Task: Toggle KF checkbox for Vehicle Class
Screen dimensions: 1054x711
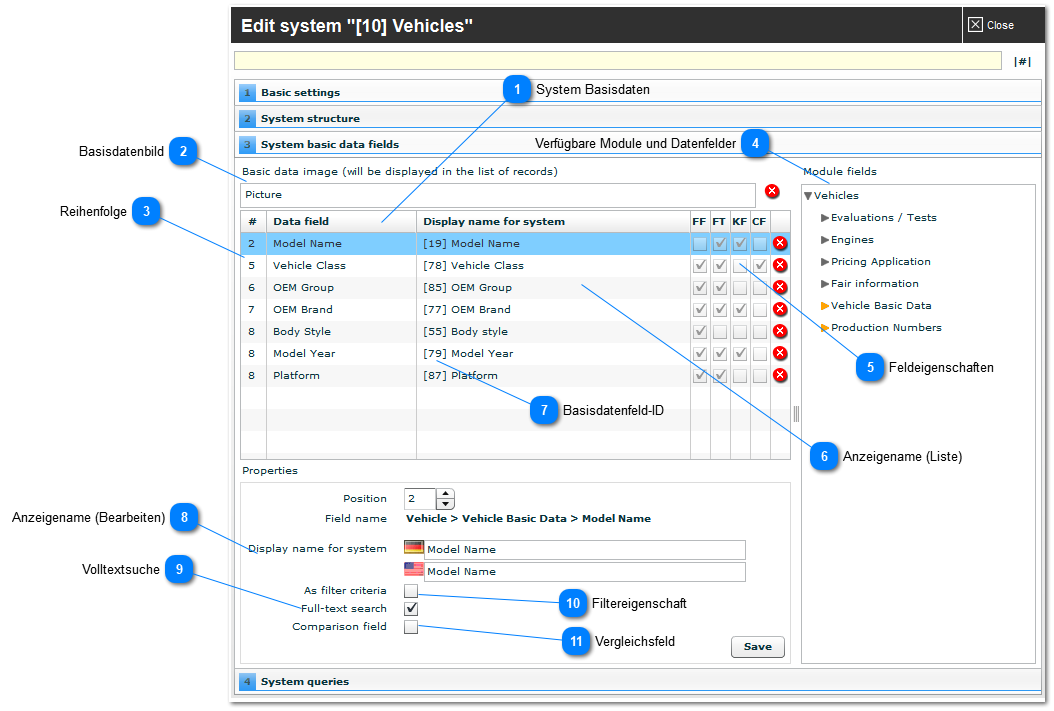Action: coord(740,265)
